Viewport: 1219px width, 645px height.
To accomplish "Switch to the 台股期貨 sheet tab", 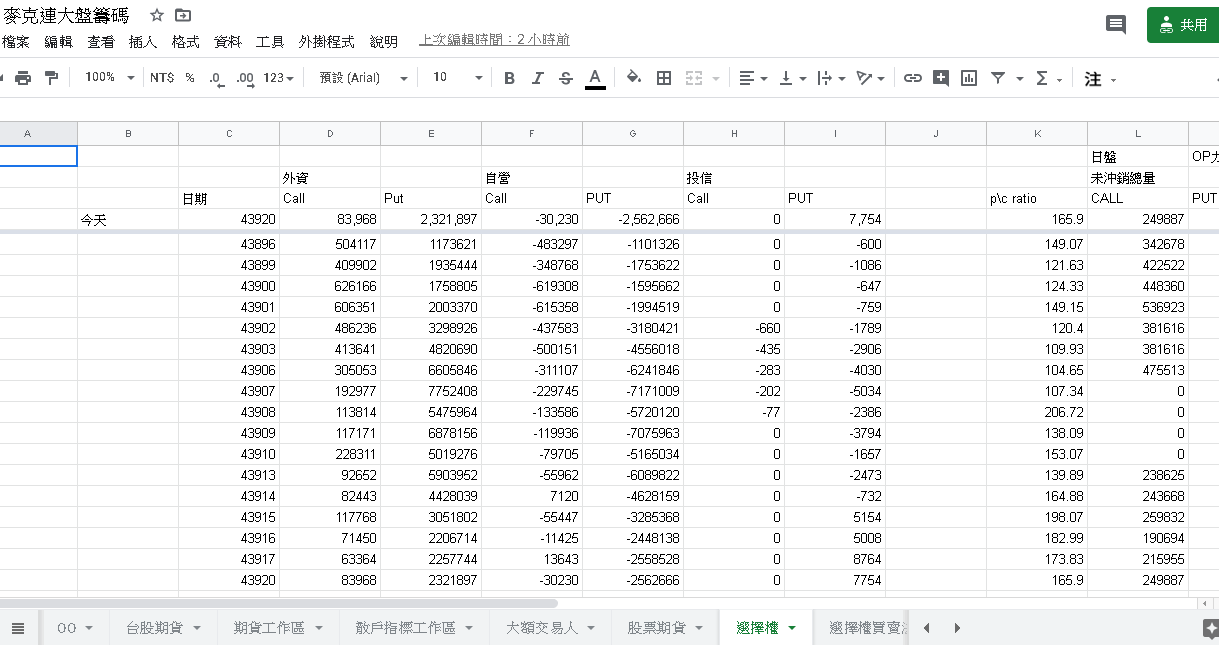I will (163, 628).
